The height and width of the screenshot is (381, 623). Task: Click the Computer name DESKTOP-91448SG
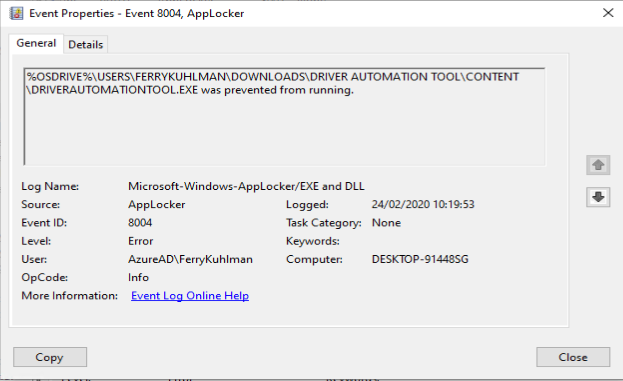point(420,259)
